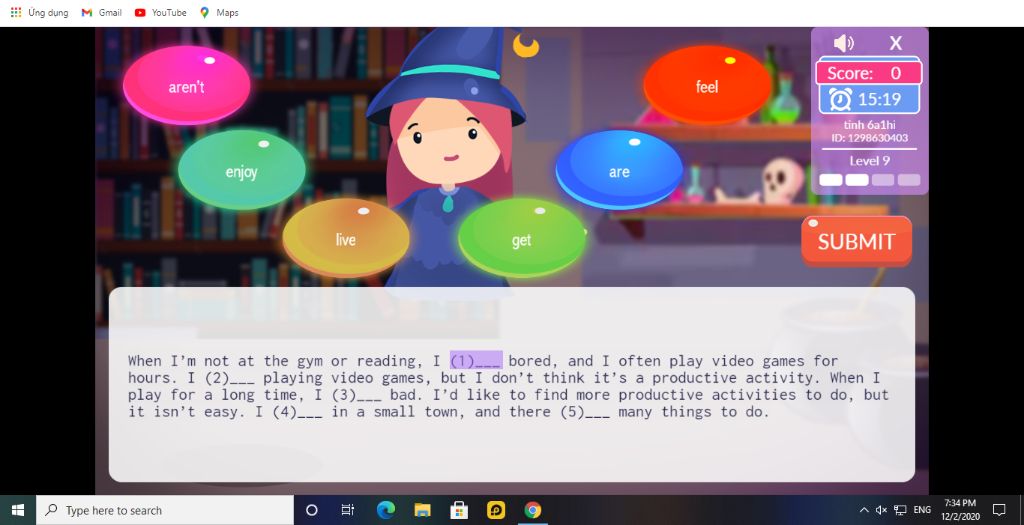Select blank (2) before "playing video games"

[229, 377]
